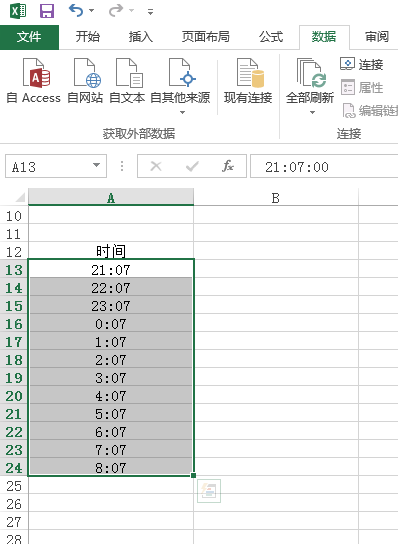Open the undo history dropdown arrow

coord(92,11)
